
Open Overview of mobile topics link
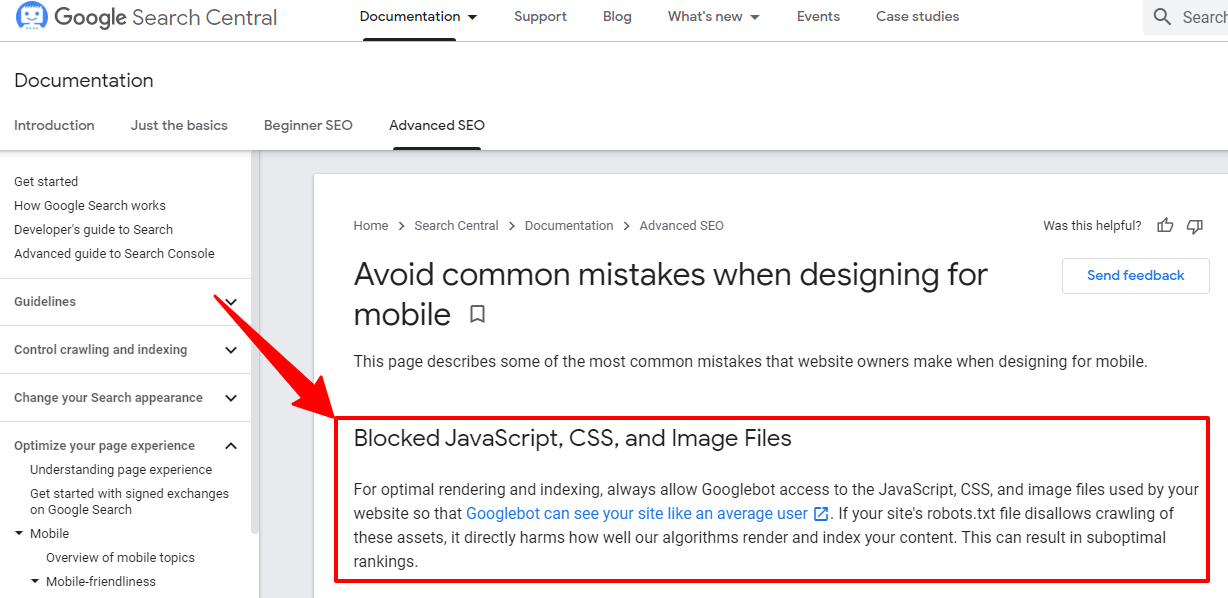point(120,558)
